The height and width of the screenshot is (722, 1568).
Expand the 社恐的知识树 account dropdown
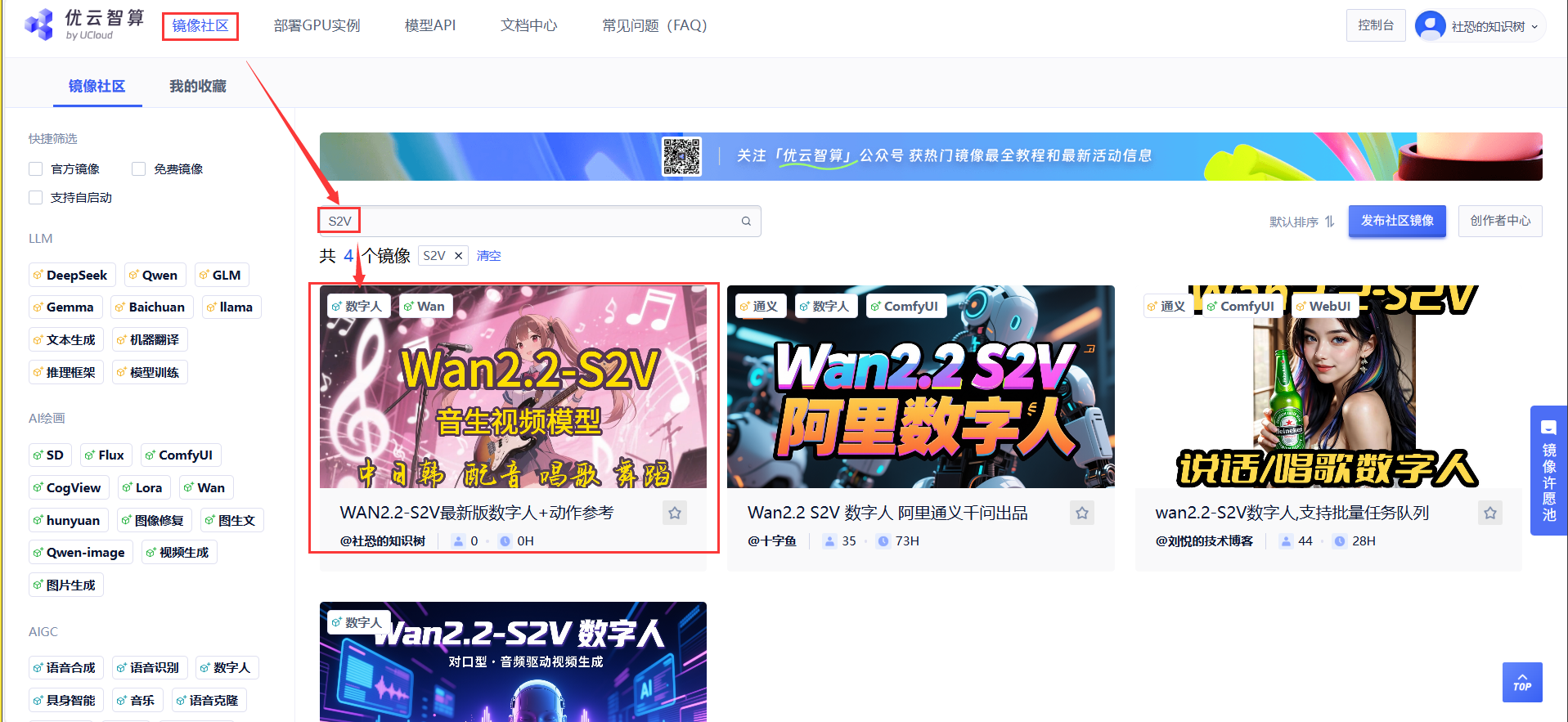coord(1534,26)
